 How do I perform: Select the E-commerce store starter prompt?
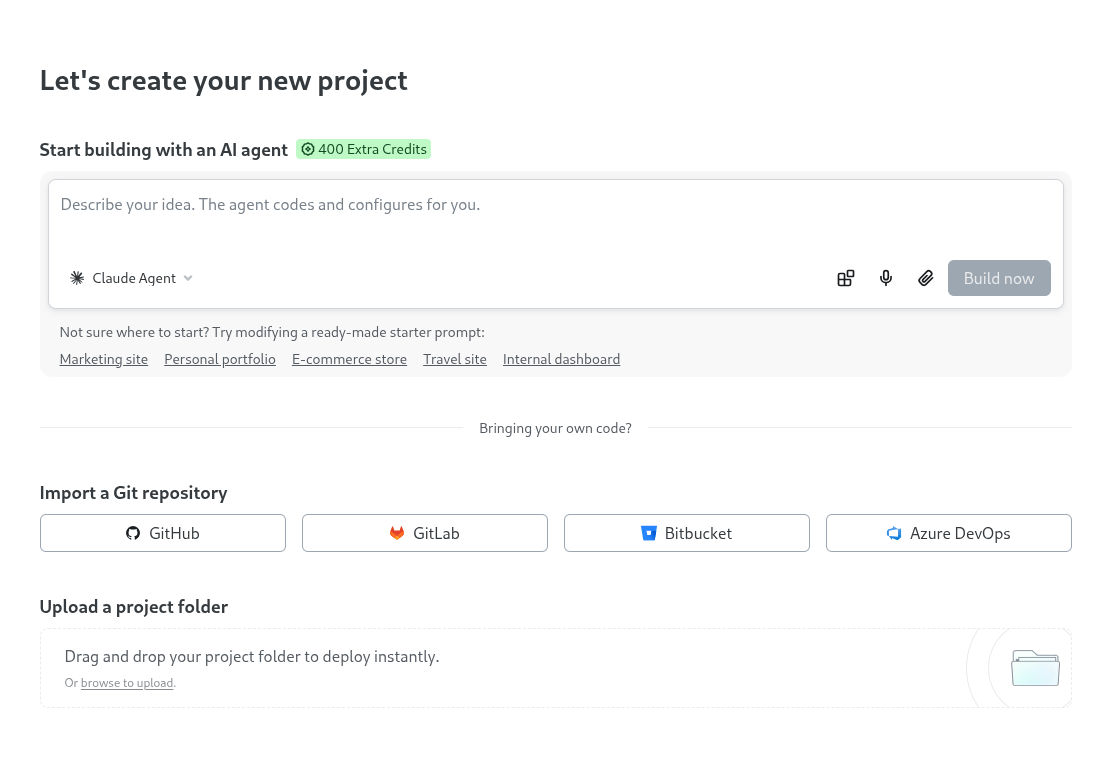[349, 358]
